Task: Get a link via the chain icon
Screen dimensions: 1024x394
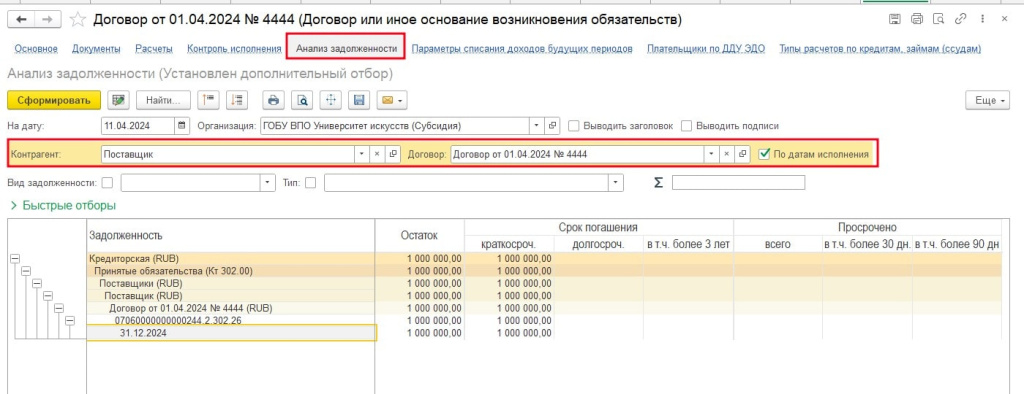Action: (x=960, y=19)
